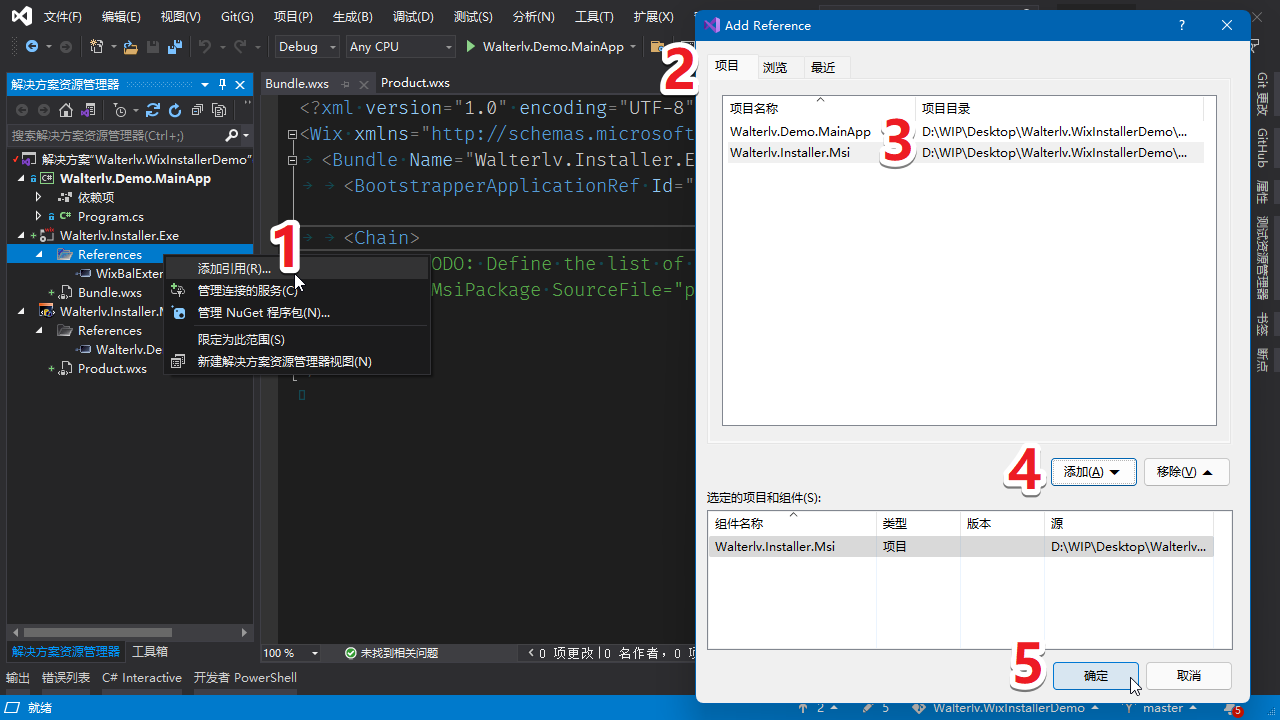
Task: Click the sync with active document icon
Action: coord(153,110)
